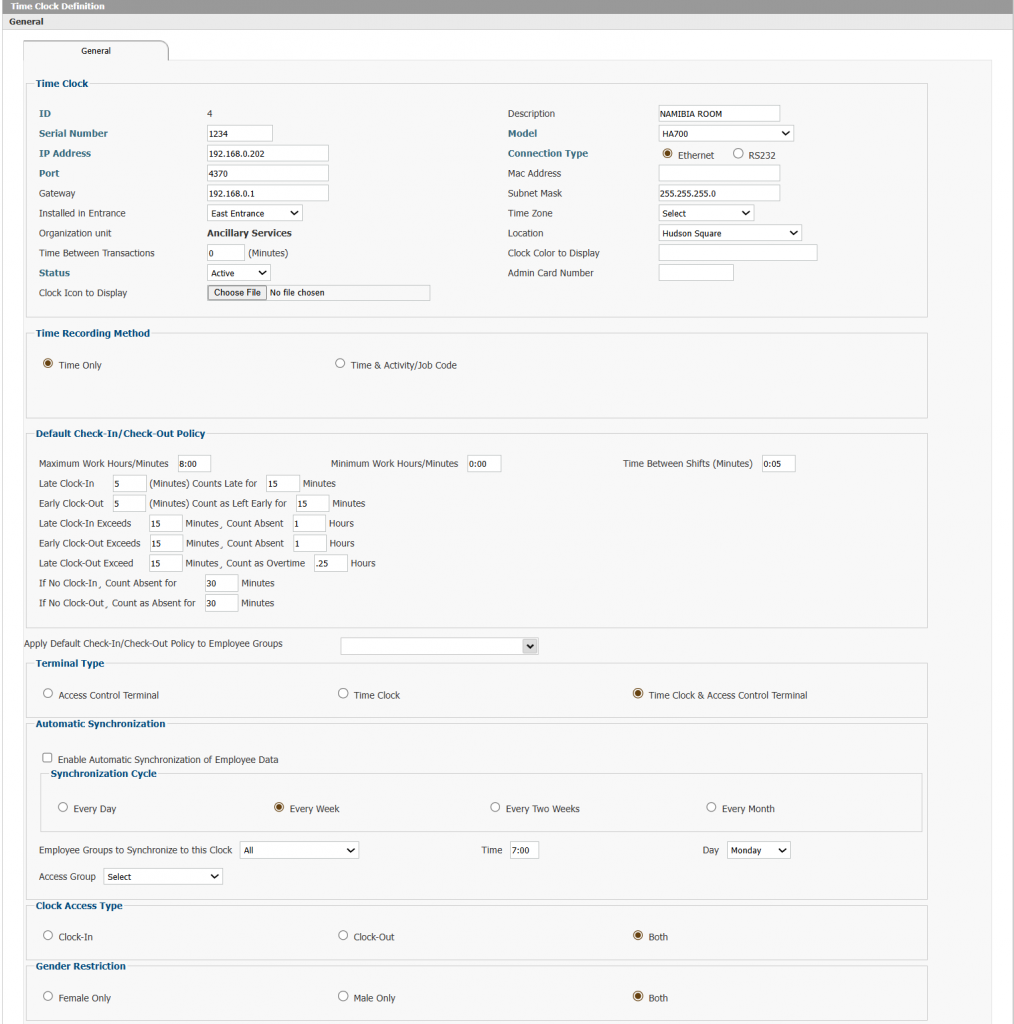
Task: Select Every Two Weeks synchronization cycle
Action: tap(495, 807)
